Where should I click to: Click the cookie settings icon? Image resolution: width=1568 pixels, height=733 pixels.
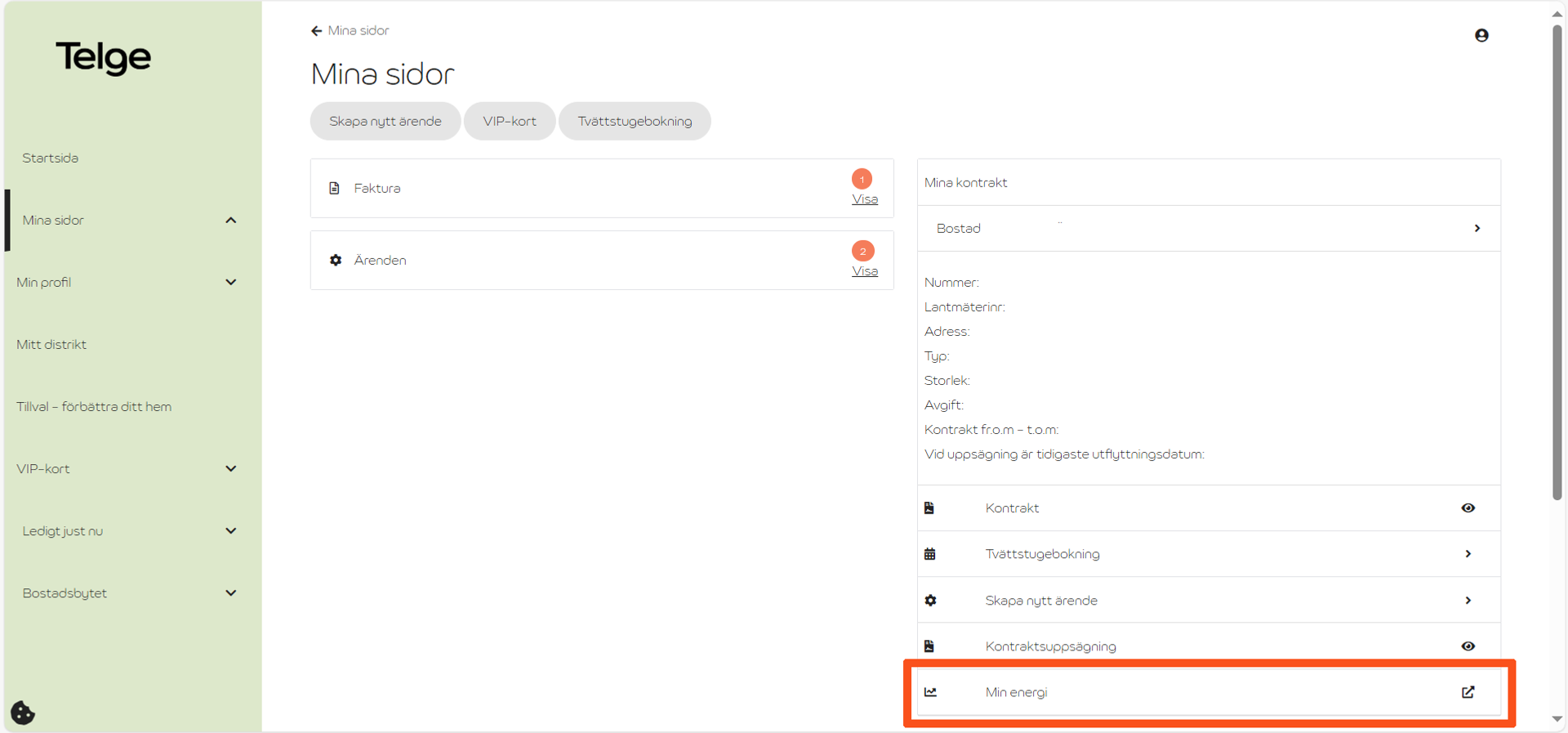(23, 713)
